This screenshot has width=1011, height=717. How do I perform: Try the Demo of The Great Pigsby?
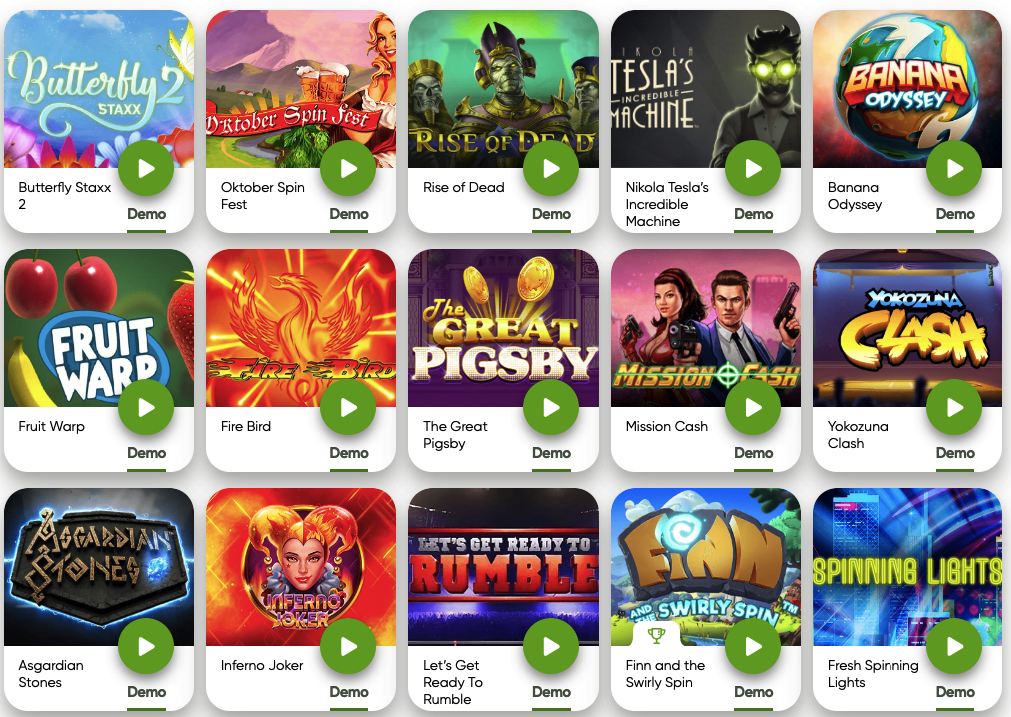tap(551, 453)
